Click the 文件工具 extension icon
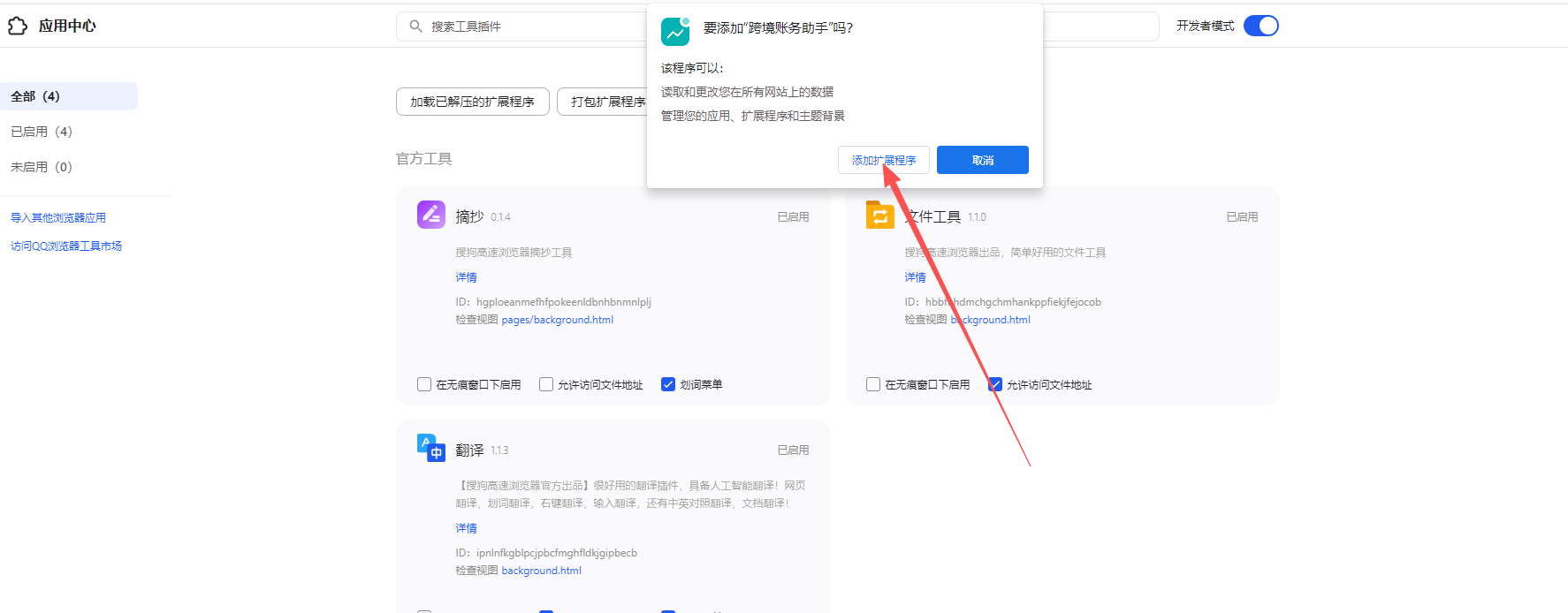The image size is (1568, 613). [x=879, y=215]
